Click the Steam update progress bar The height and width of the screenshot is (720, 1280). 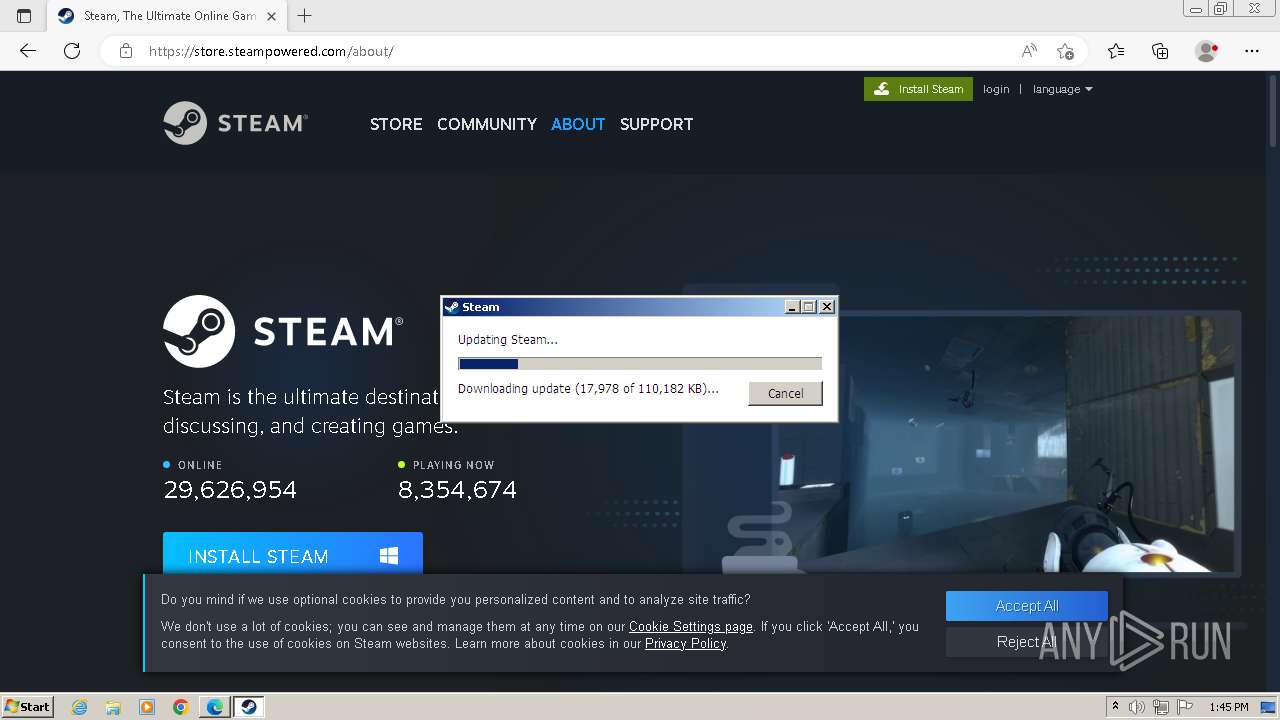(640, 364)
